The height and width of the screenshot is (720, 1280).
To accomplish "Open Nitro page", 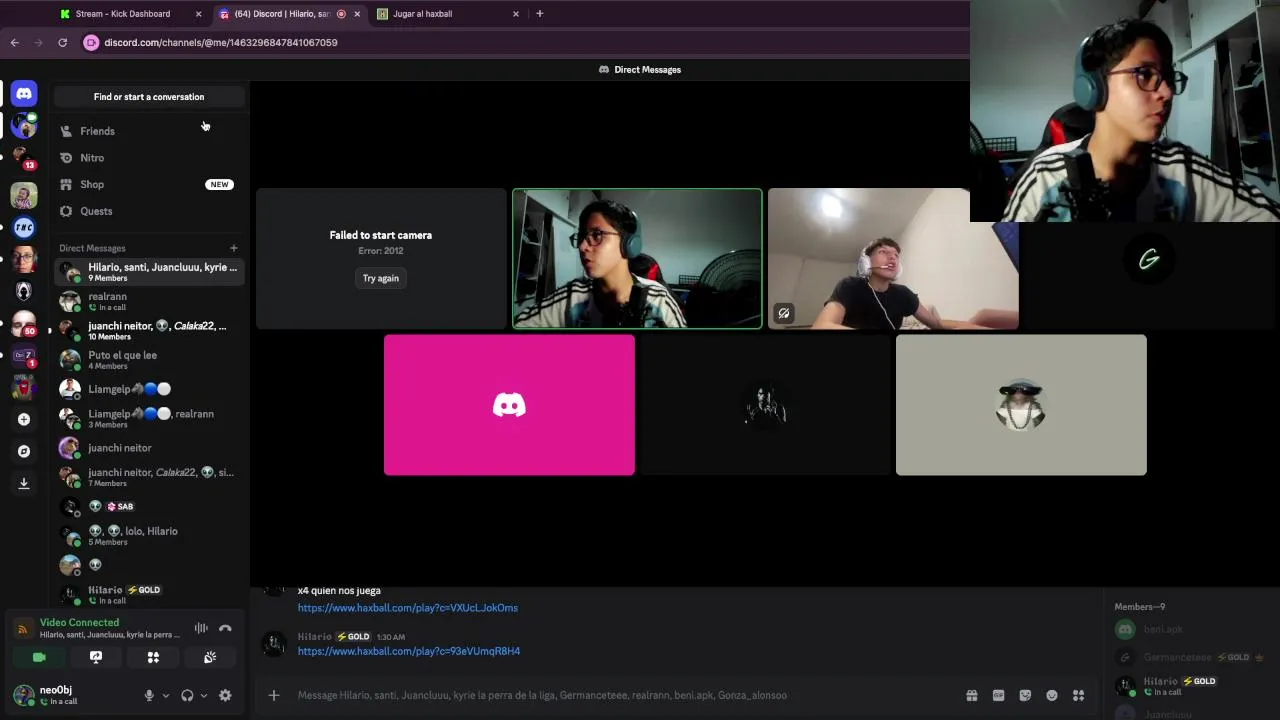I will (148, 158).
